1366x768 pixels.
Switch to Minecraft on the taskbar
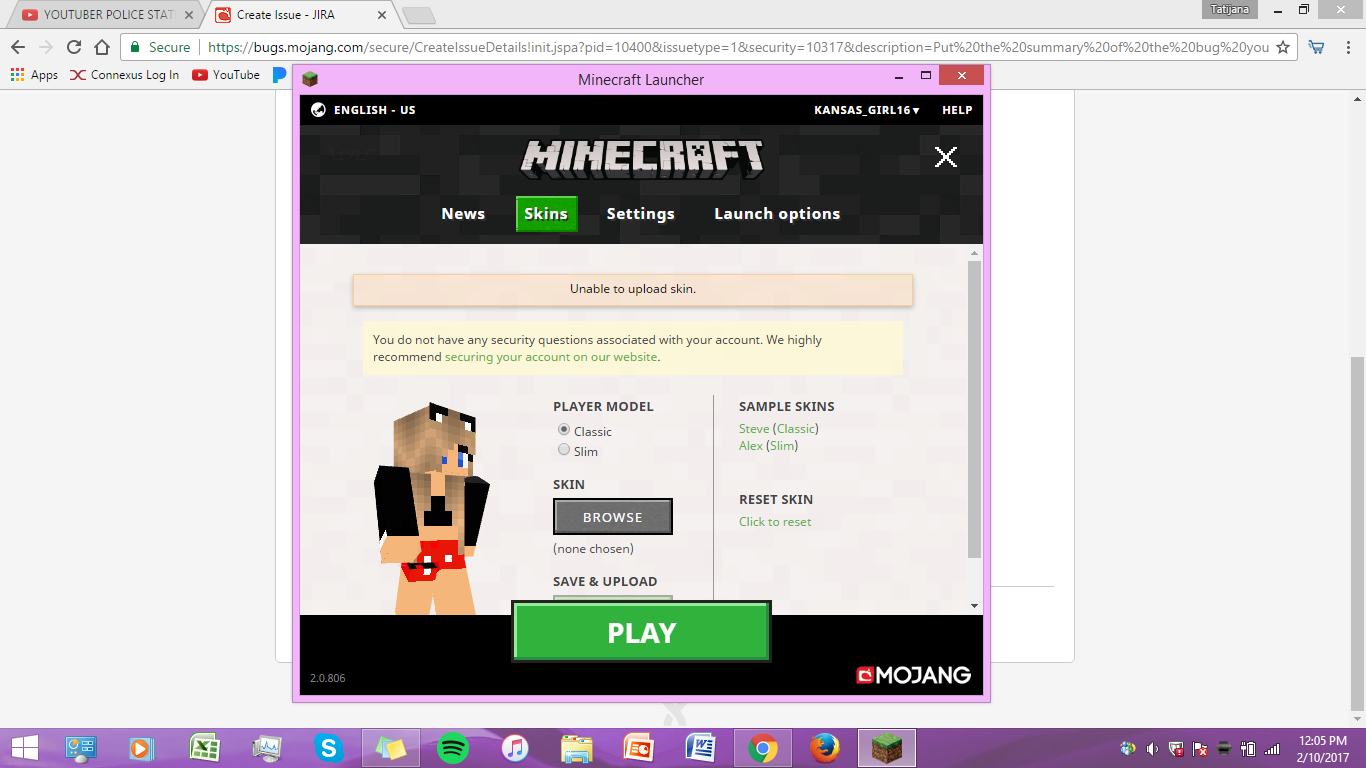click(x=886, y=748)
